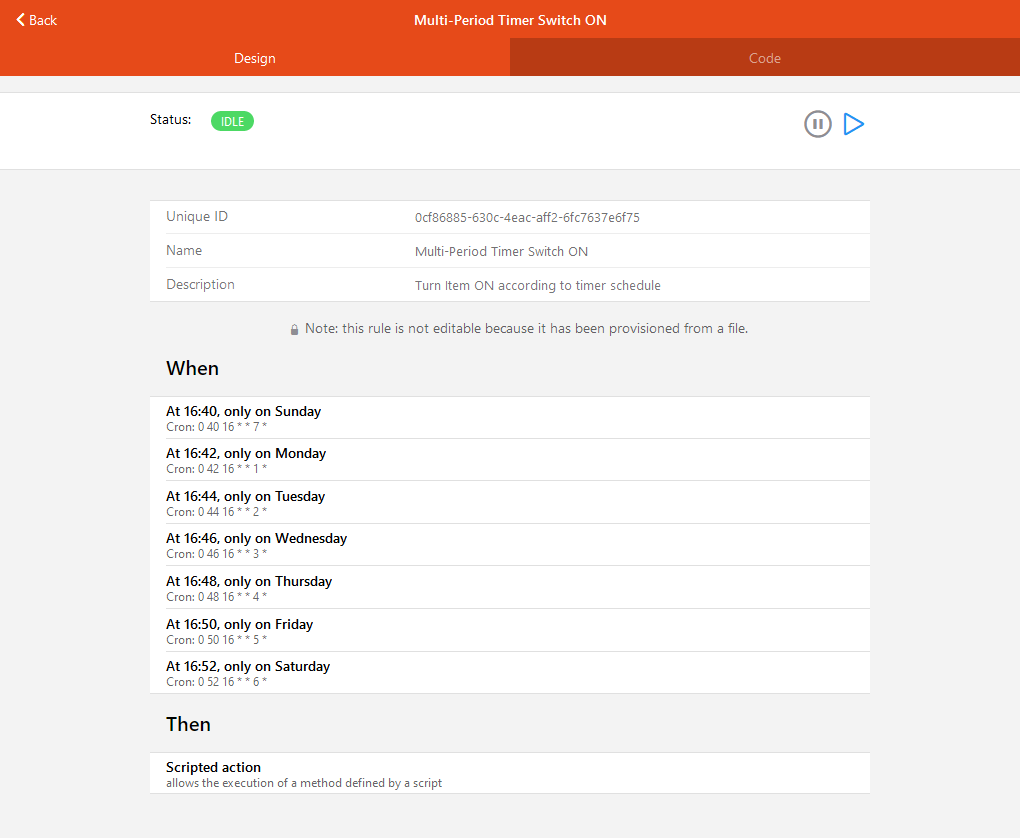Screen dimensions: 1020x838
Task: Click the pause rule icon
Action: (817, 124)
